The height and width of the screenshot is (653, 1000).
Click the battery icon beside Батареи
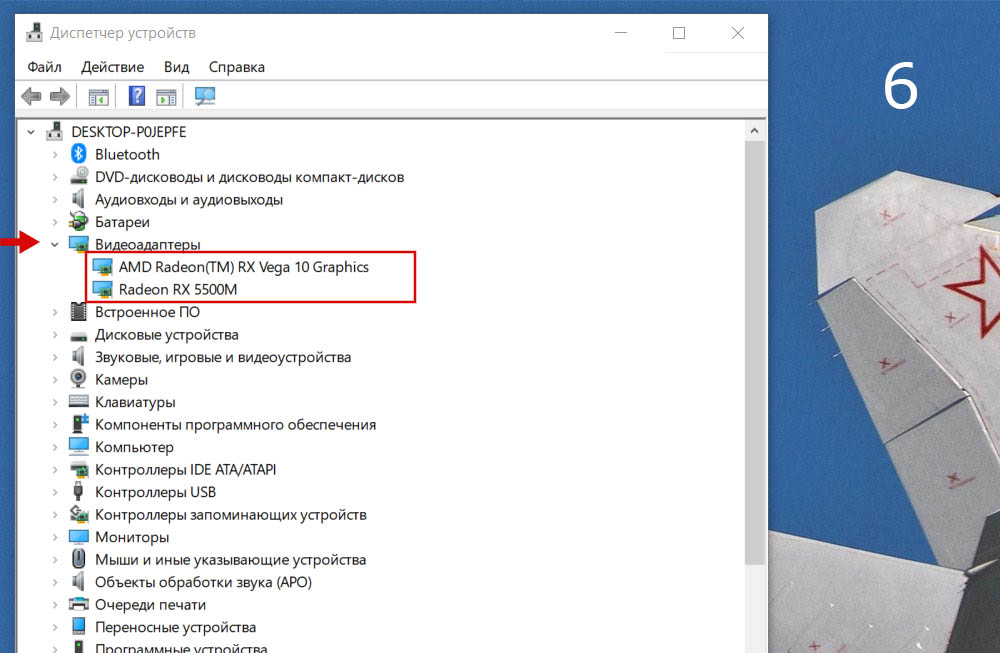click(78, 221)
